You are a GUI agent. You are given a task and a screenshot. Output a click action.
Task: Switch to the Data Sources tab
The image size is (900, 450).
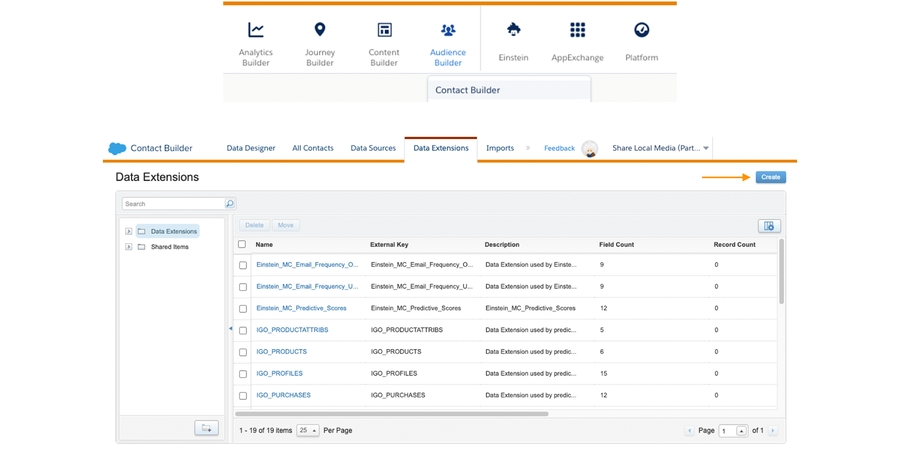point(373,148)
